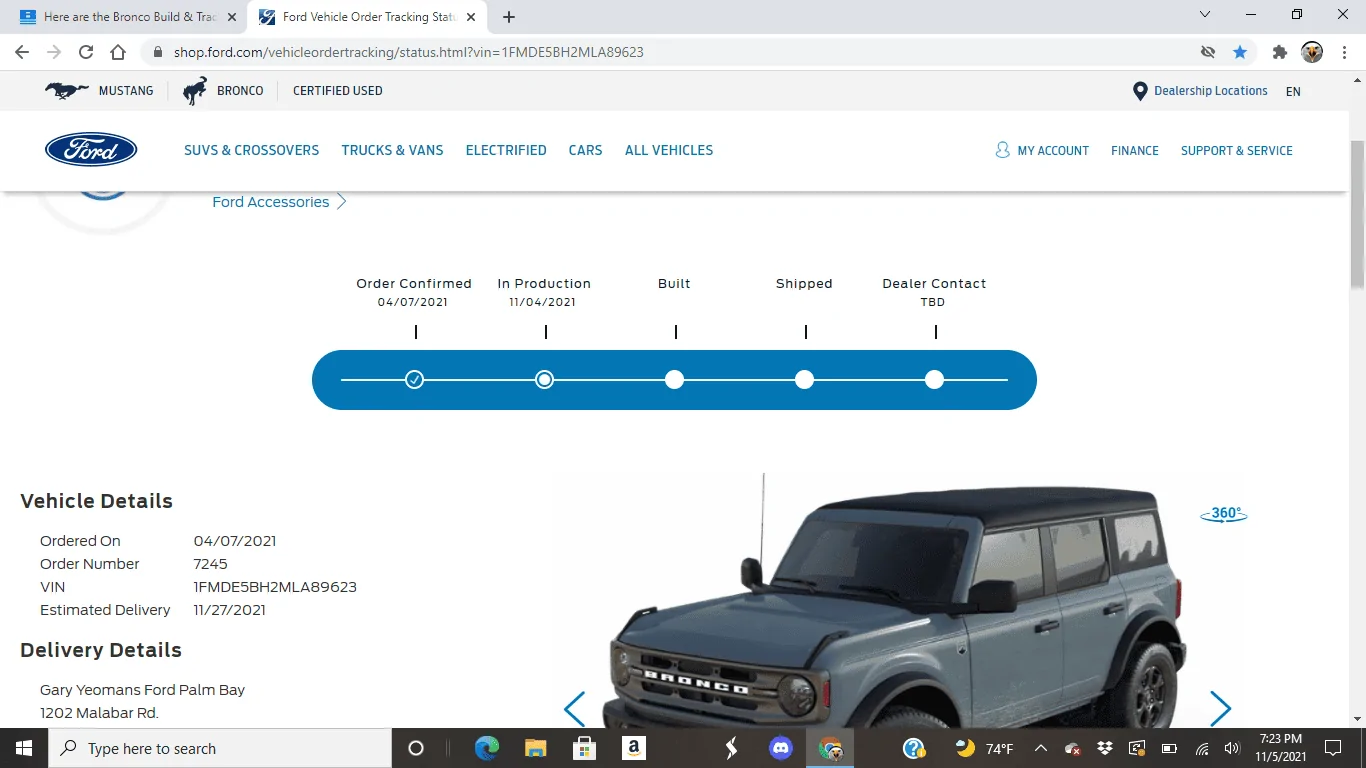Open Discord from taskbar
Screen dimensions: 1366x768
tap(781, 748)
